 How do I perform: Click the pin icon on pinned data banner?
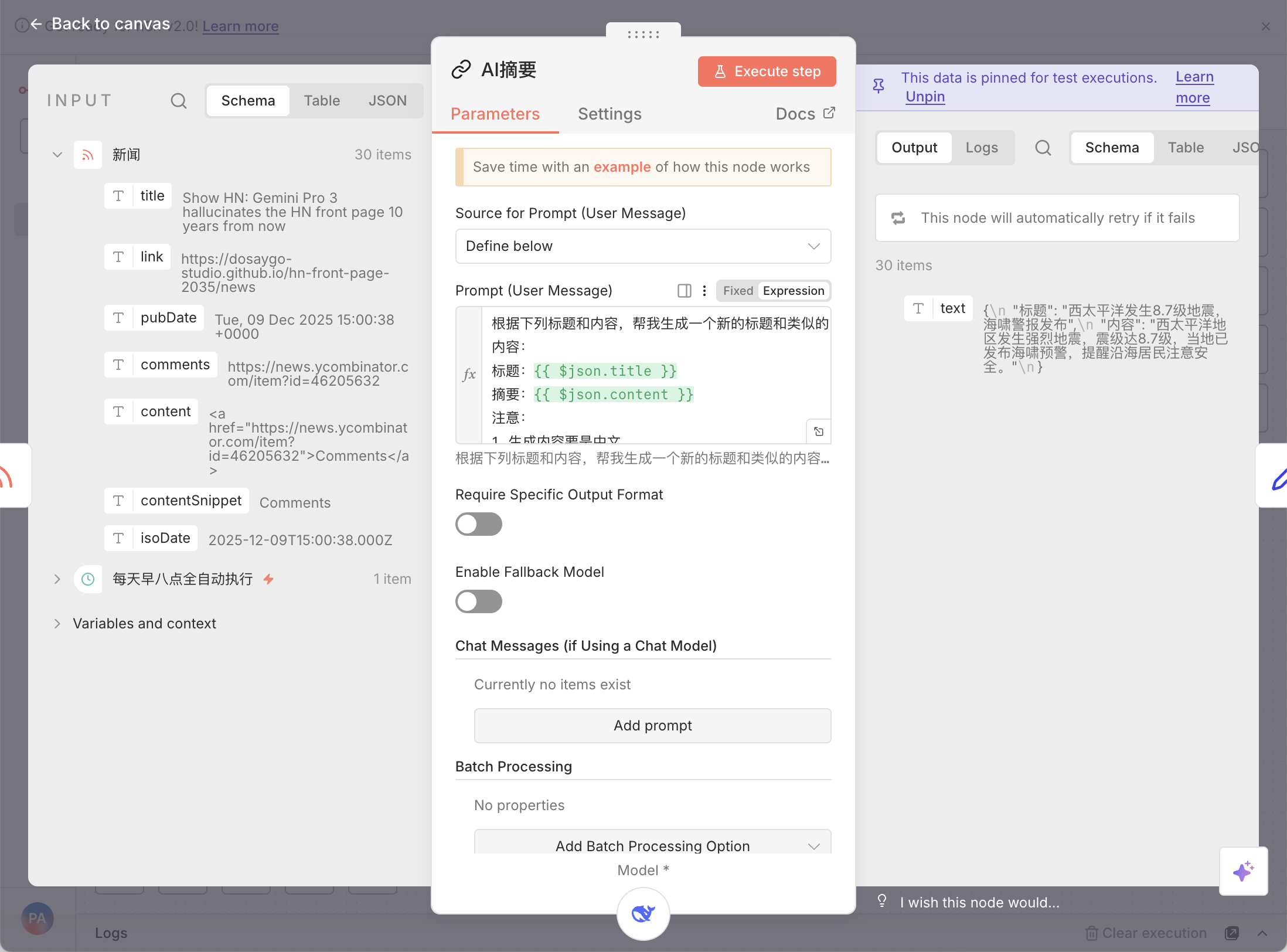[879, 87]
